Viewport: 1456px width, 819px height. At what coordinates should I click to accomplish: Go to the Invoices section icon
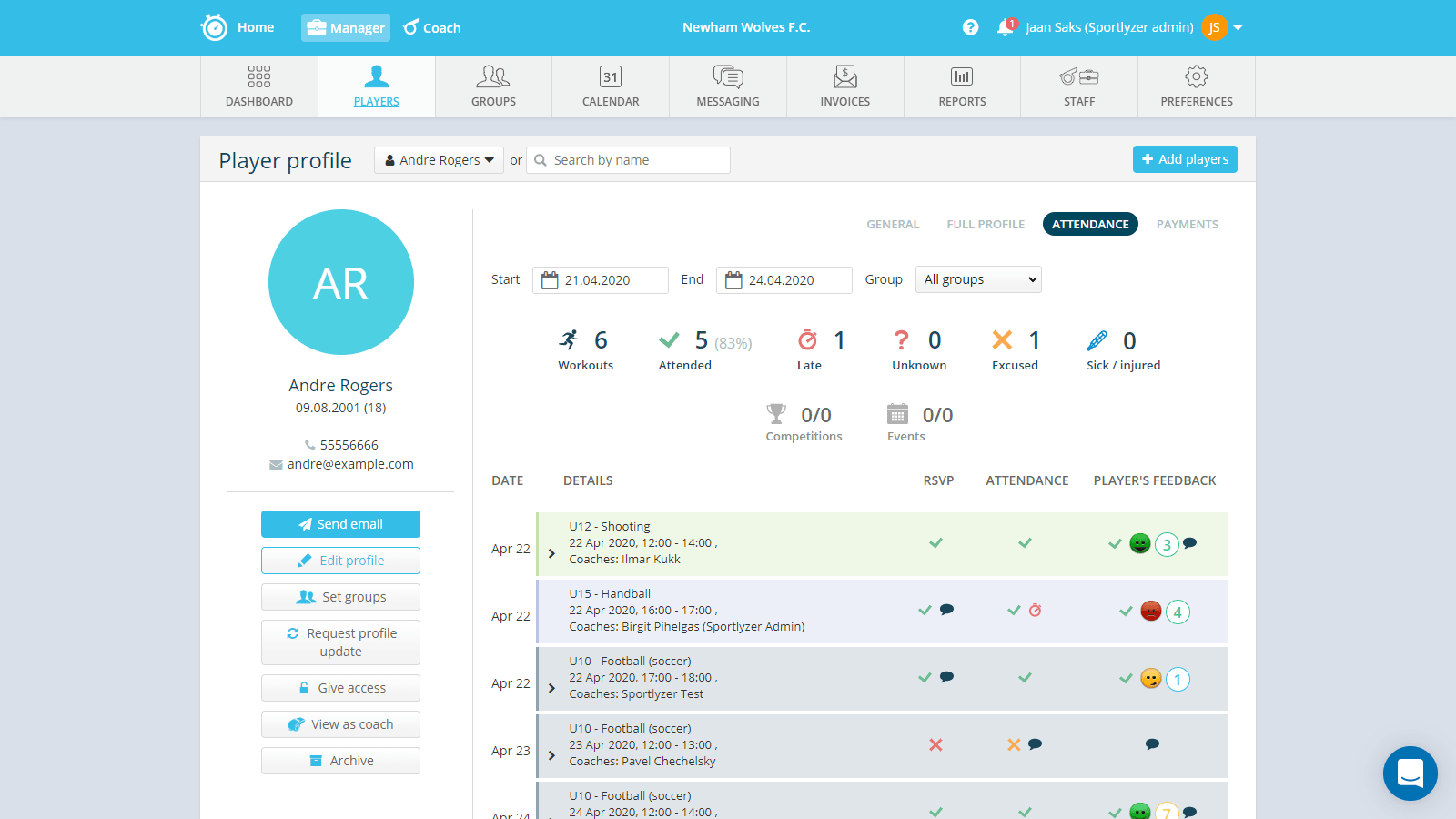(844, 77)
